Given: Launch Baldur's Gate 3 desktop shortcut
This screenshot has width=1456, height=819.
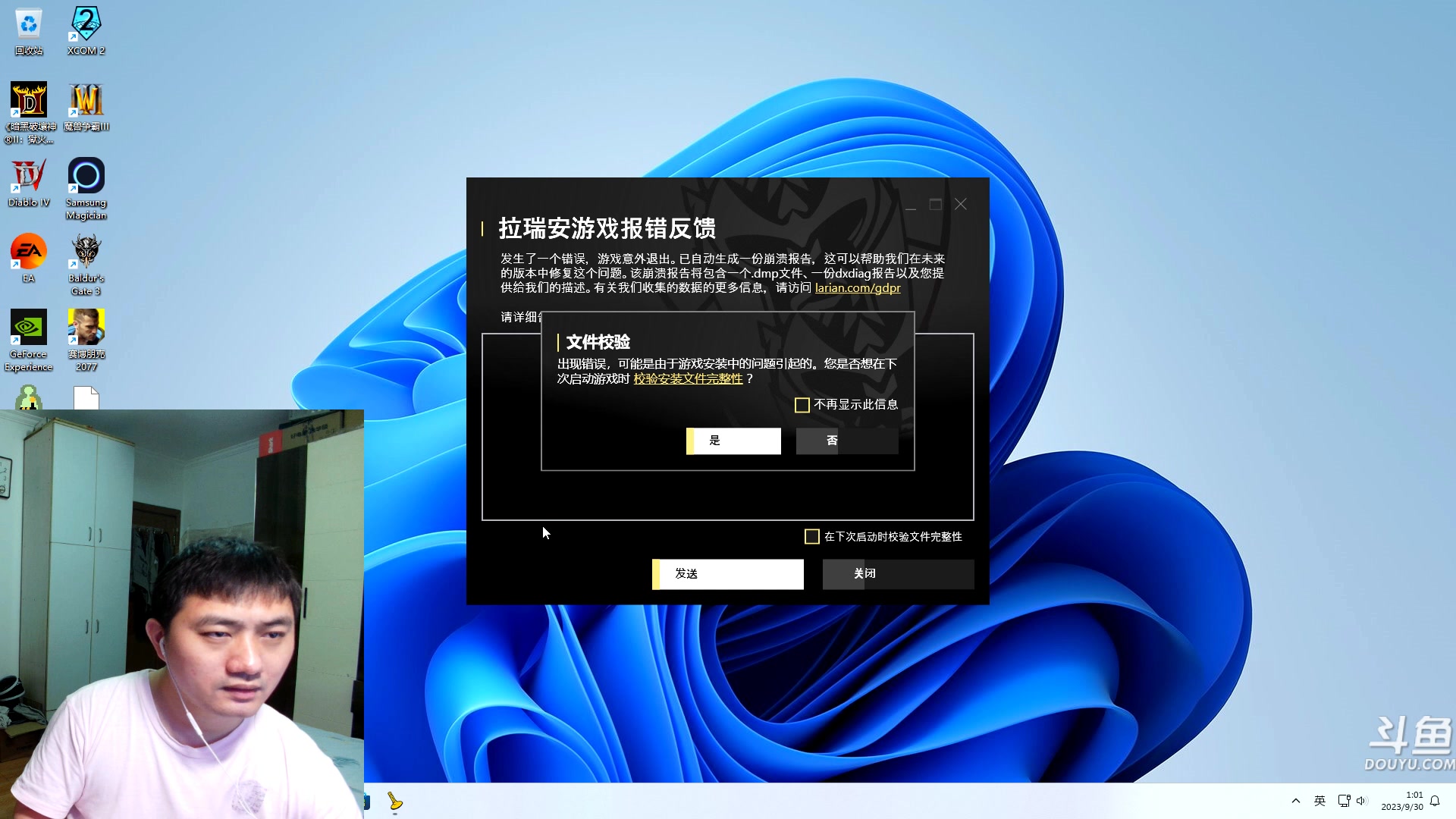Looking at the screenshot, I should point(86,264).
